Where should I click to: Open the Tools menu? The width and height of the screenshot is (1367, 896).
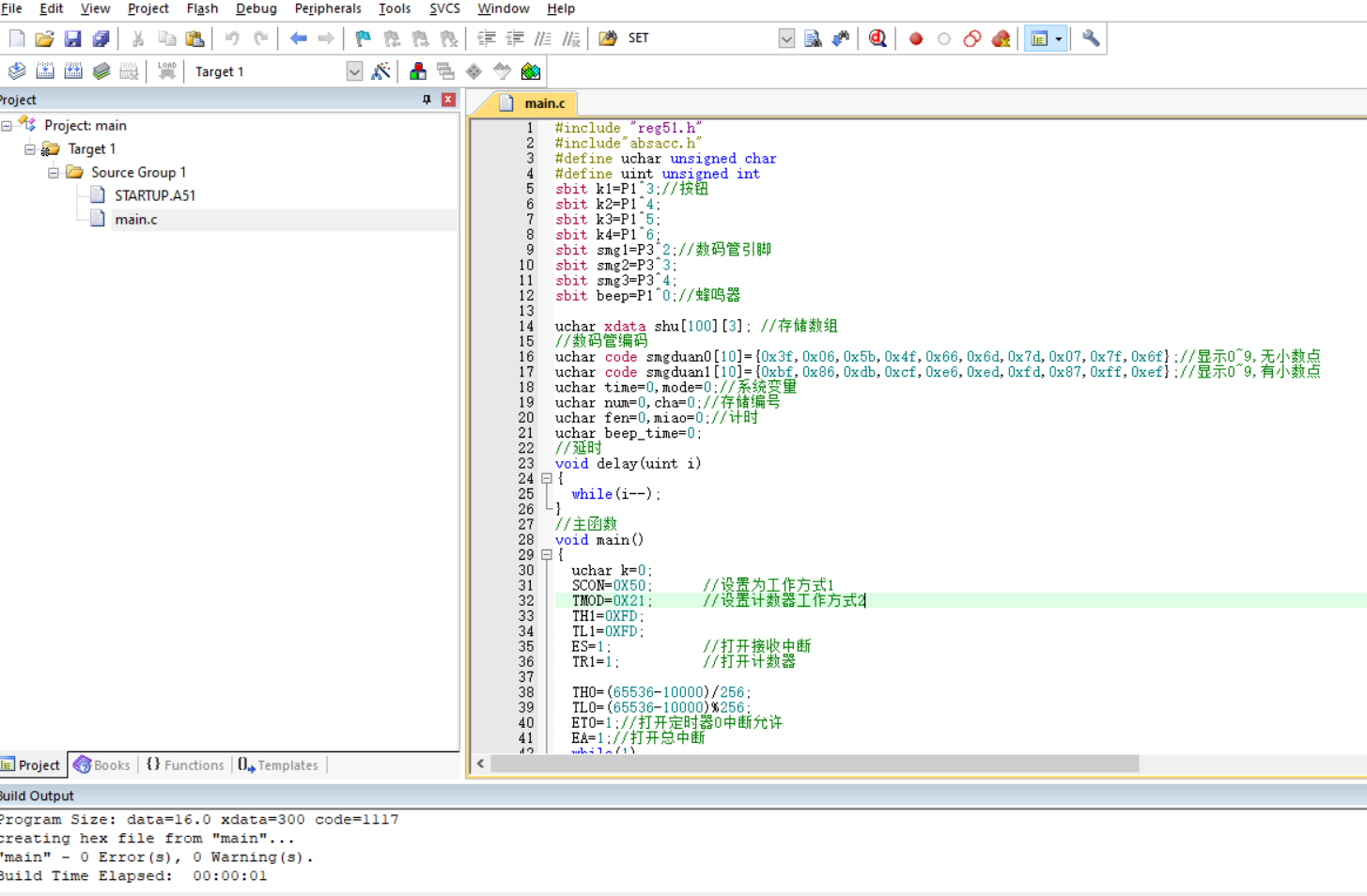click(x=395, y=8)
